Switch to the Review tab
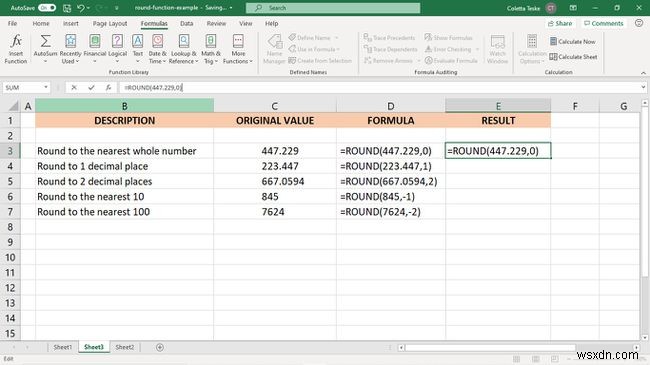The width and height of the screenshot is (650, 365). 216,23
